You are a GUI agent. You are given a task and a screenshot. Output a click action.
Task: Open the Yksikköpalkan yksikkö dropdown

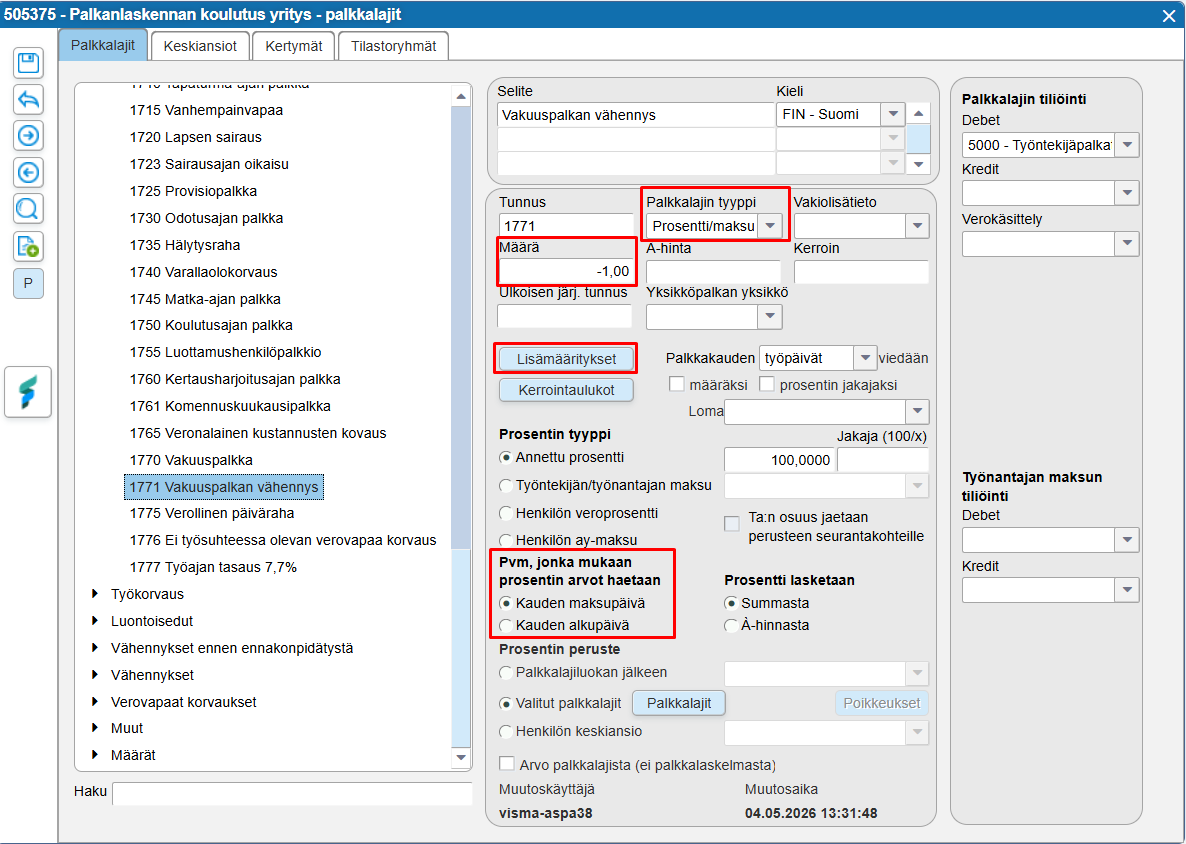pos(770,317)
